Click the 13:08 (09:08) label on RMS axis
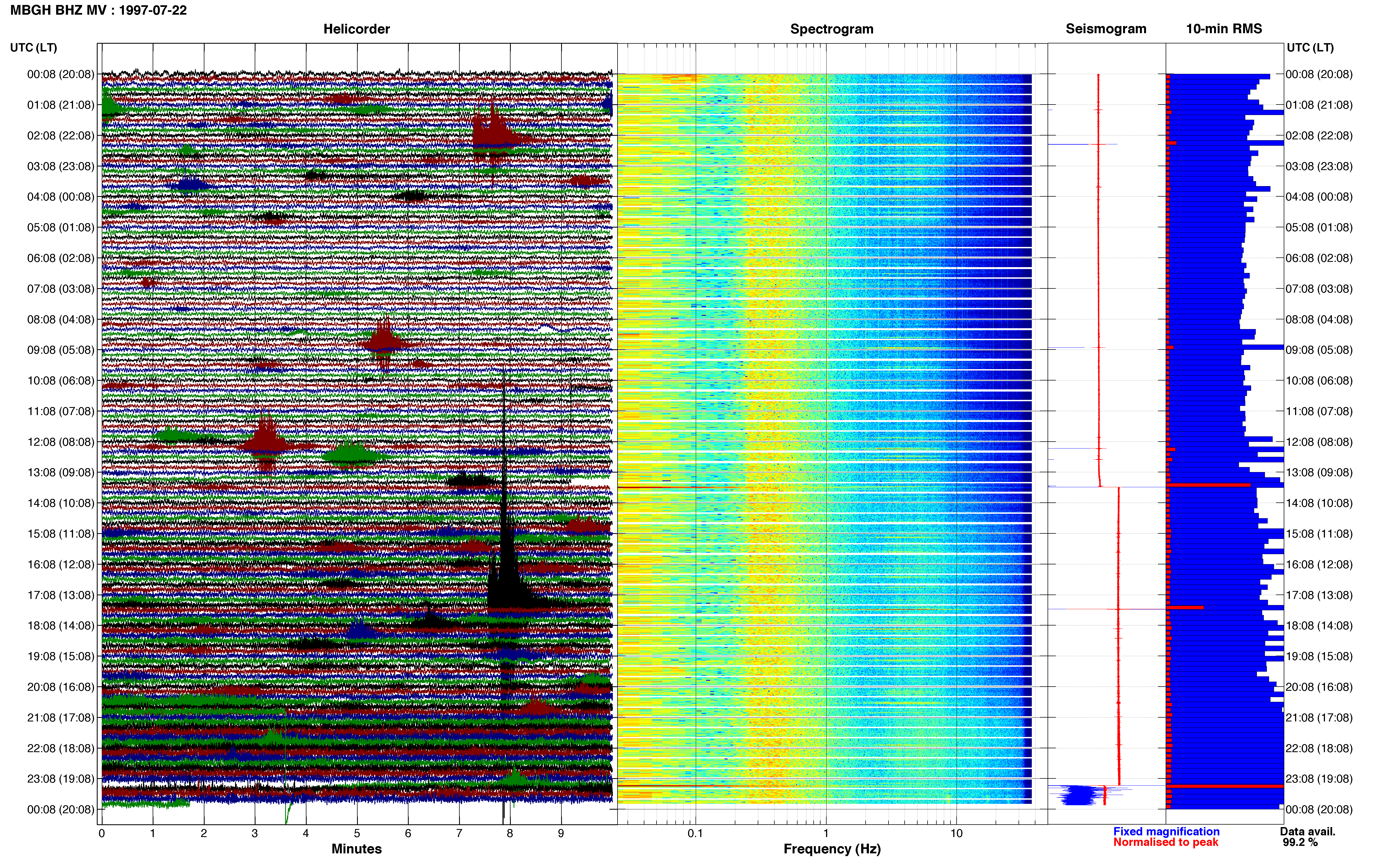1388x868 pixels. (1319, 473)
